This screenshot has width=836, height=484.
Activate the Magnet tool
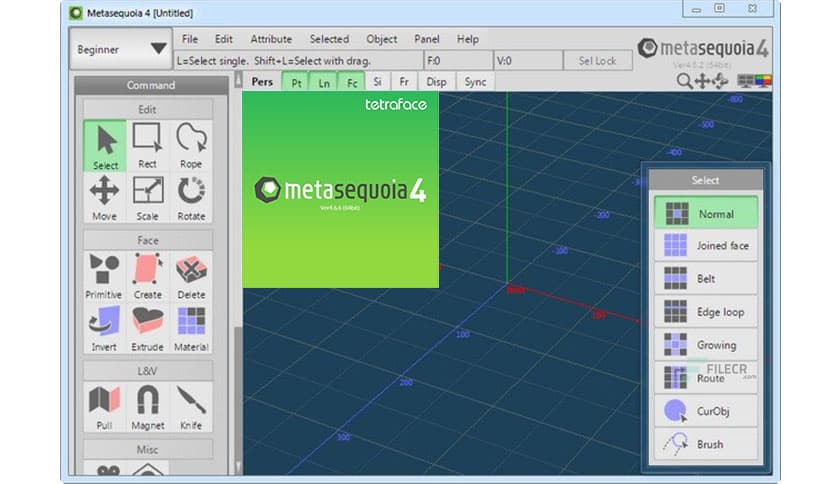[147, 407]
